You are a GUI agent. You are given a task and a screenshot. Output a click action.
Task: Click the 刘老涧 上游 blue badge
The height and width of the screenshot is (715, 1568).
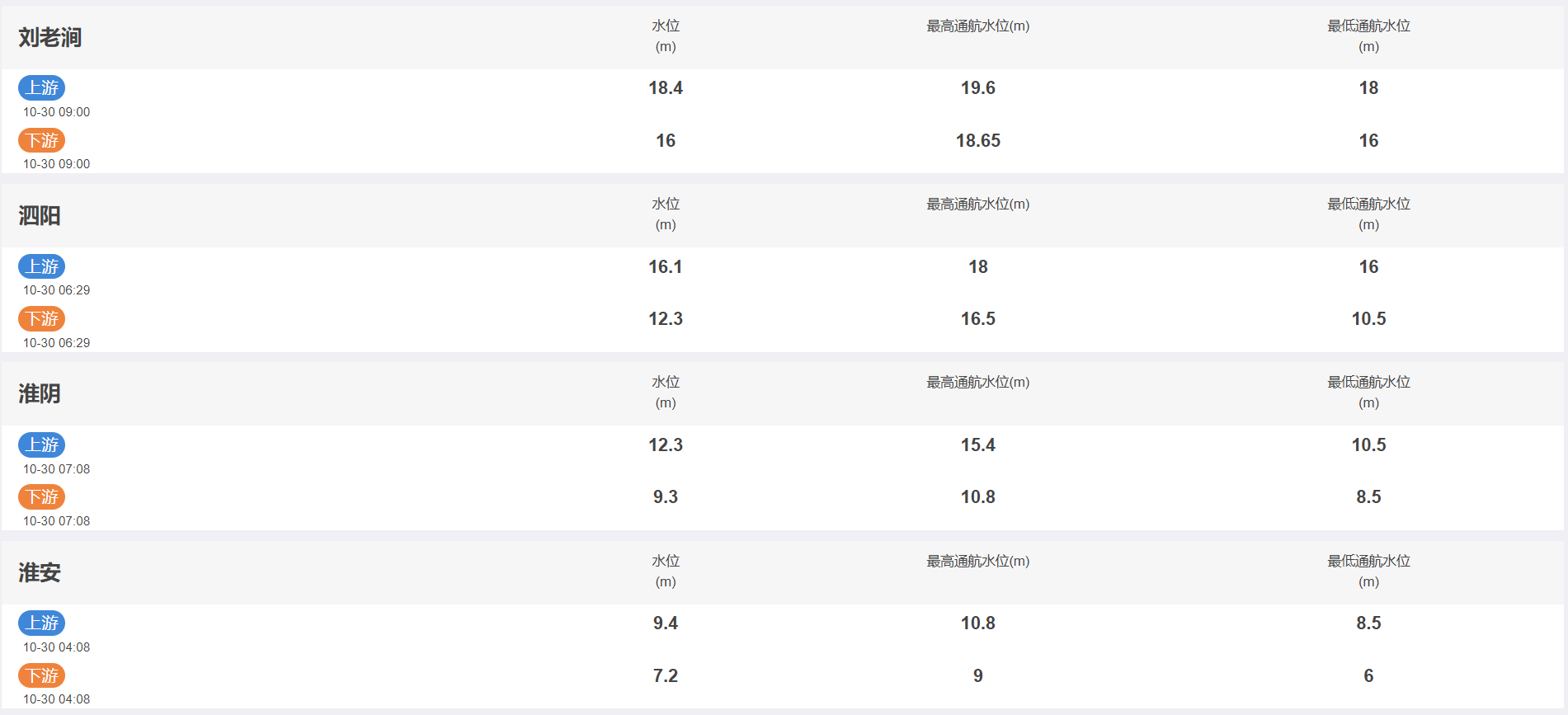pos(42,87)
